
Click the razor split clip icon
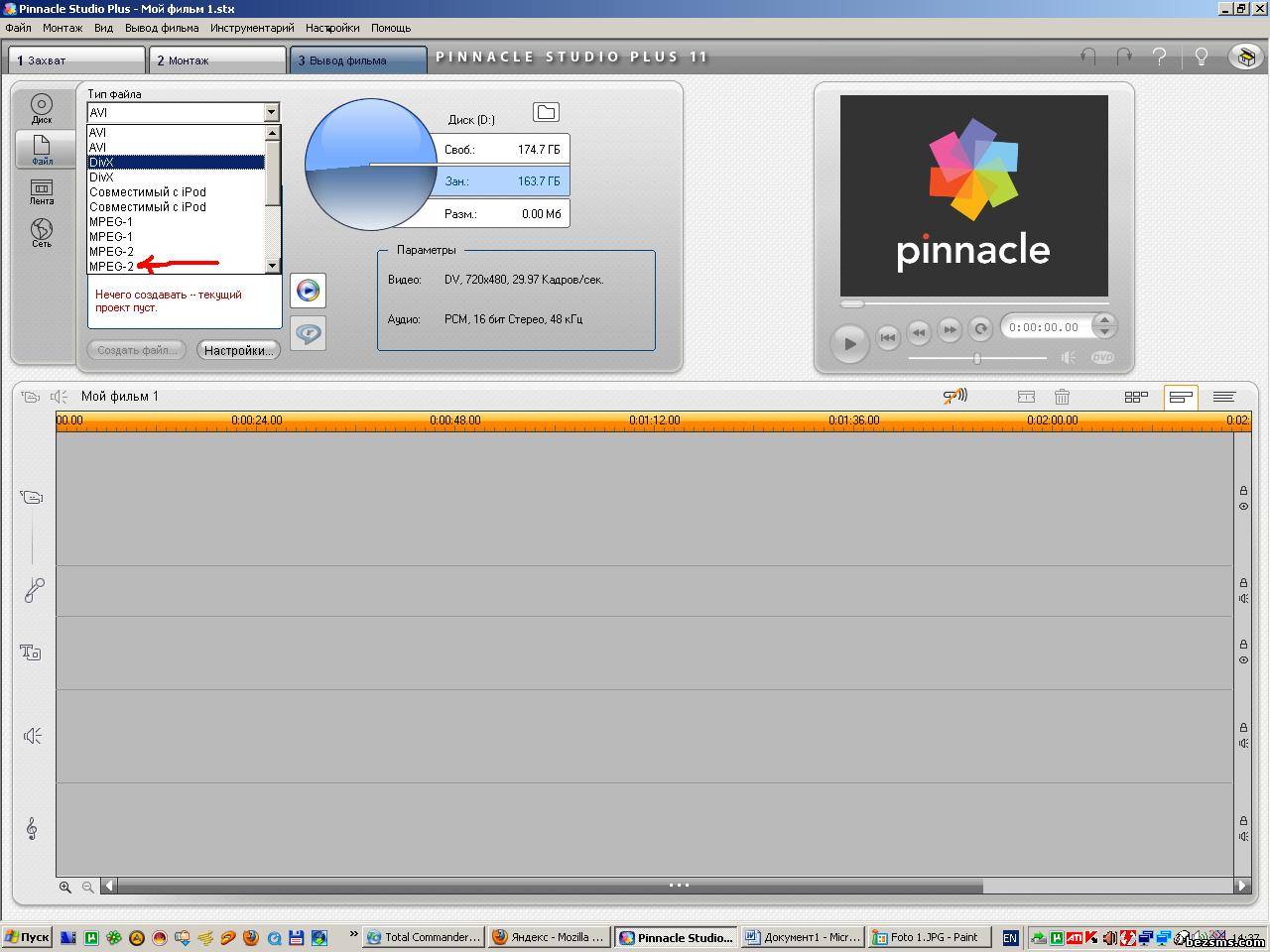[1026, 397]
